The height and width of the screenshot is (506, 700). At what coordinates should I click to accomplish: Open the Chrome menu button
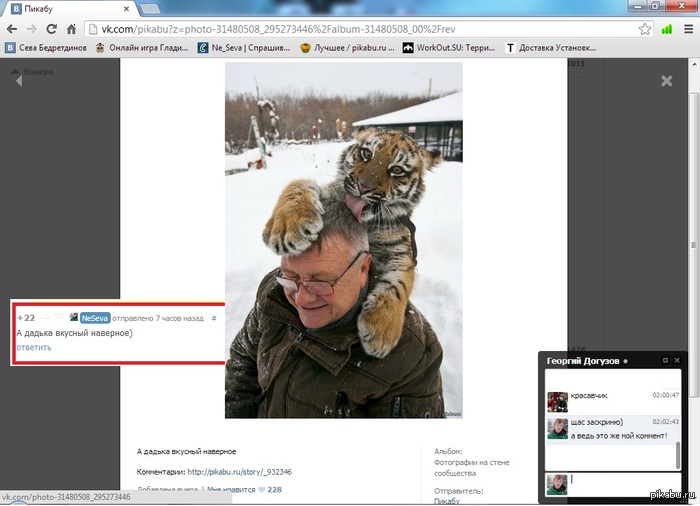[x=686, y=29]
